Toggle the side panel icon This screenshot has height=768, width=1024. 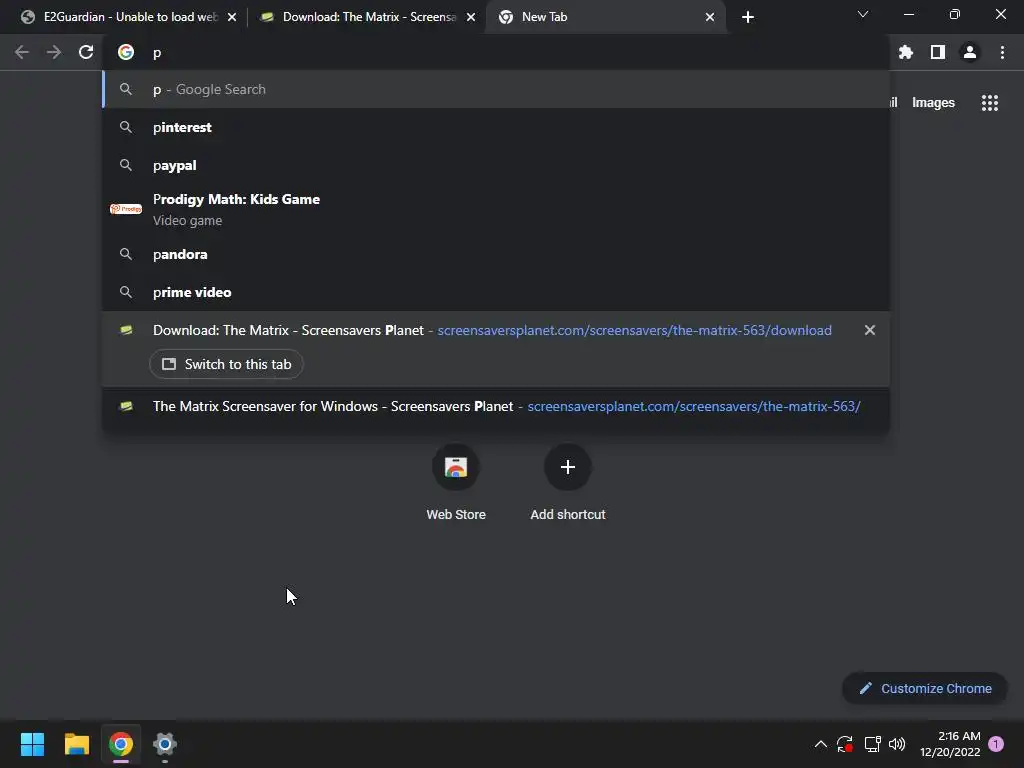938,52
